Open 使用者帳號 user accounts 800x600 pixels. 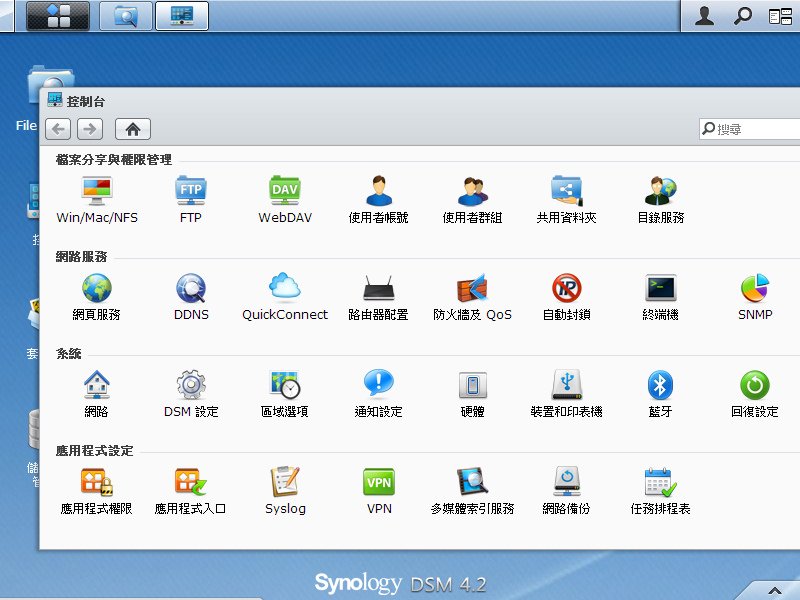pyautogui.click(x=379, y=199)
